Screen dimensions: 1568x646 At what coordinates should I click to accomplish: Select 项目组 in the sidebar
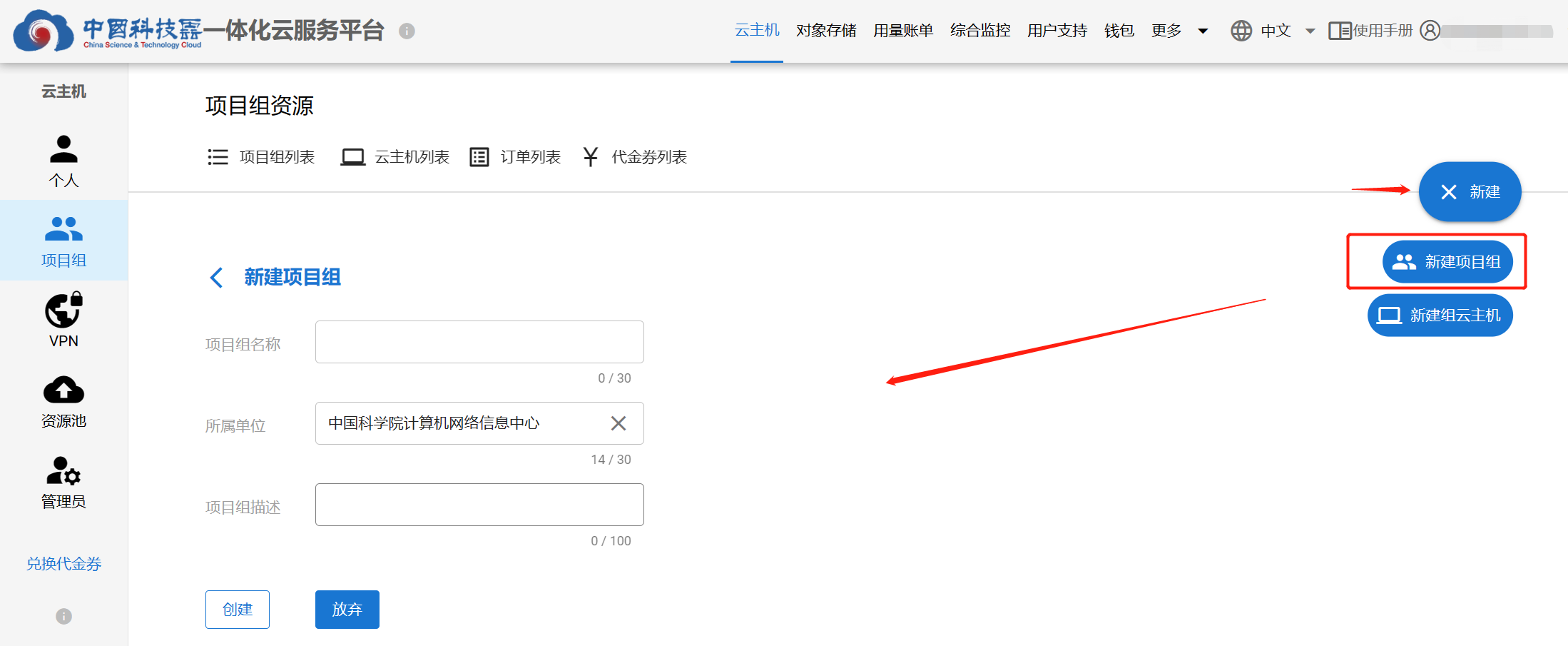(x=63, y=241)
